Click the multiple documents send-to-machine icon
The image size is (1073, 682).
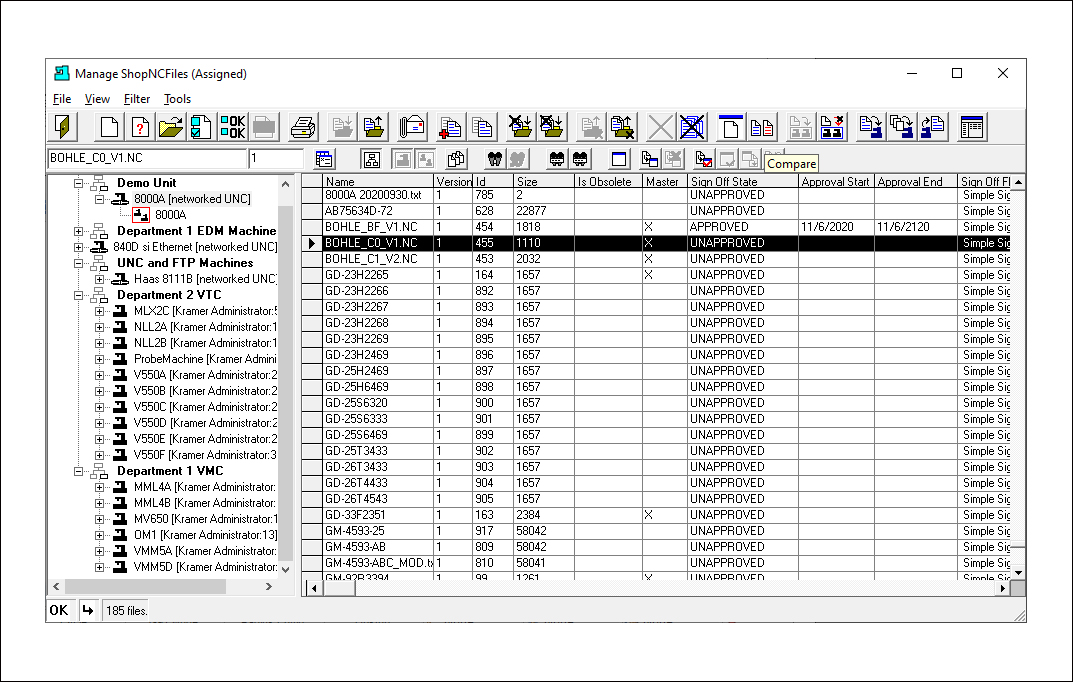point(901,127)
